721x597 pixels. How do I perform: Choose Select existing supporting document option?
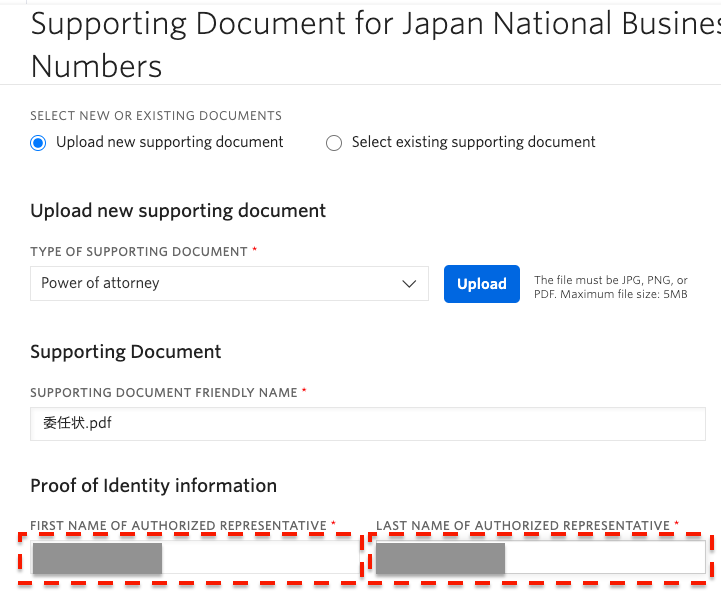click(334, 143)
